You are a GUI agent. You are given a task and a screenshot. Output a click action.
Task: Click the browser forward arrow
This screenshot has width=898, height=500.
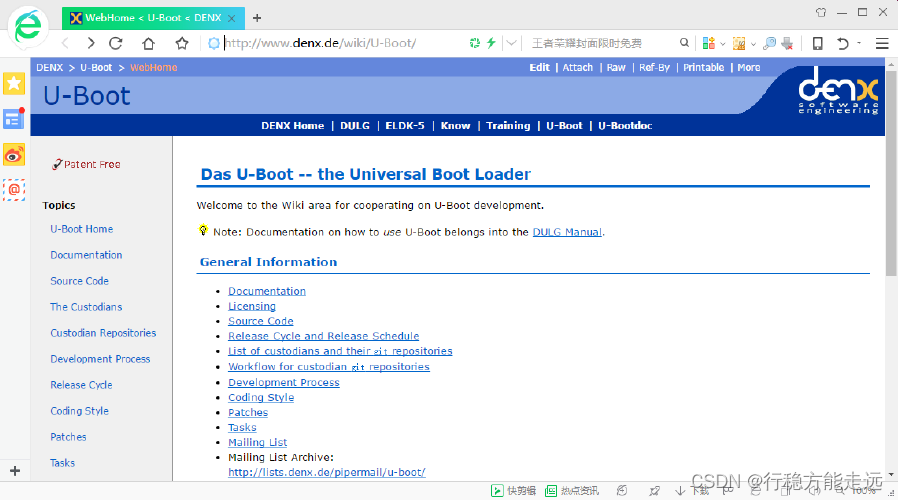(x=90, y=43)
